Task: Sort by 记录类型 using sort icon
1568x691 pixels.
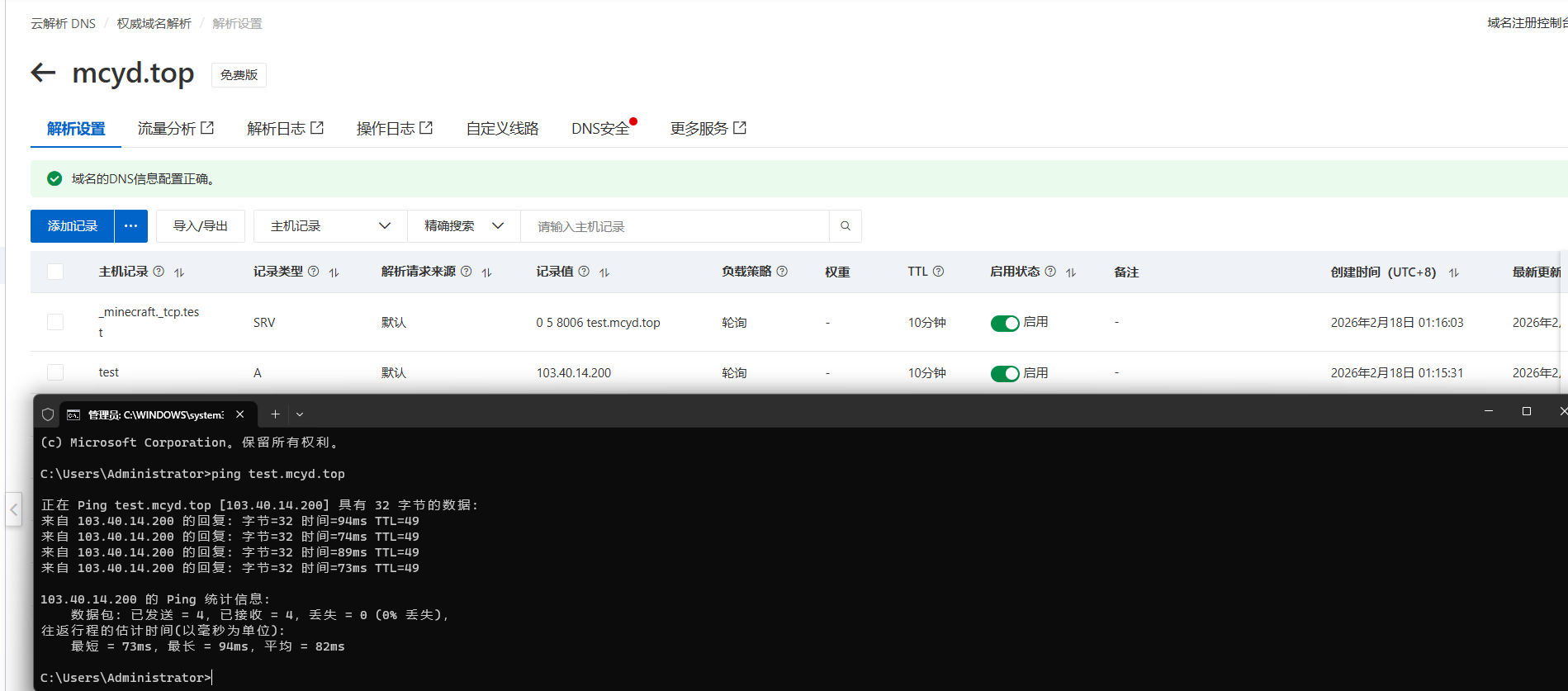Action: [x=334, y=272]
